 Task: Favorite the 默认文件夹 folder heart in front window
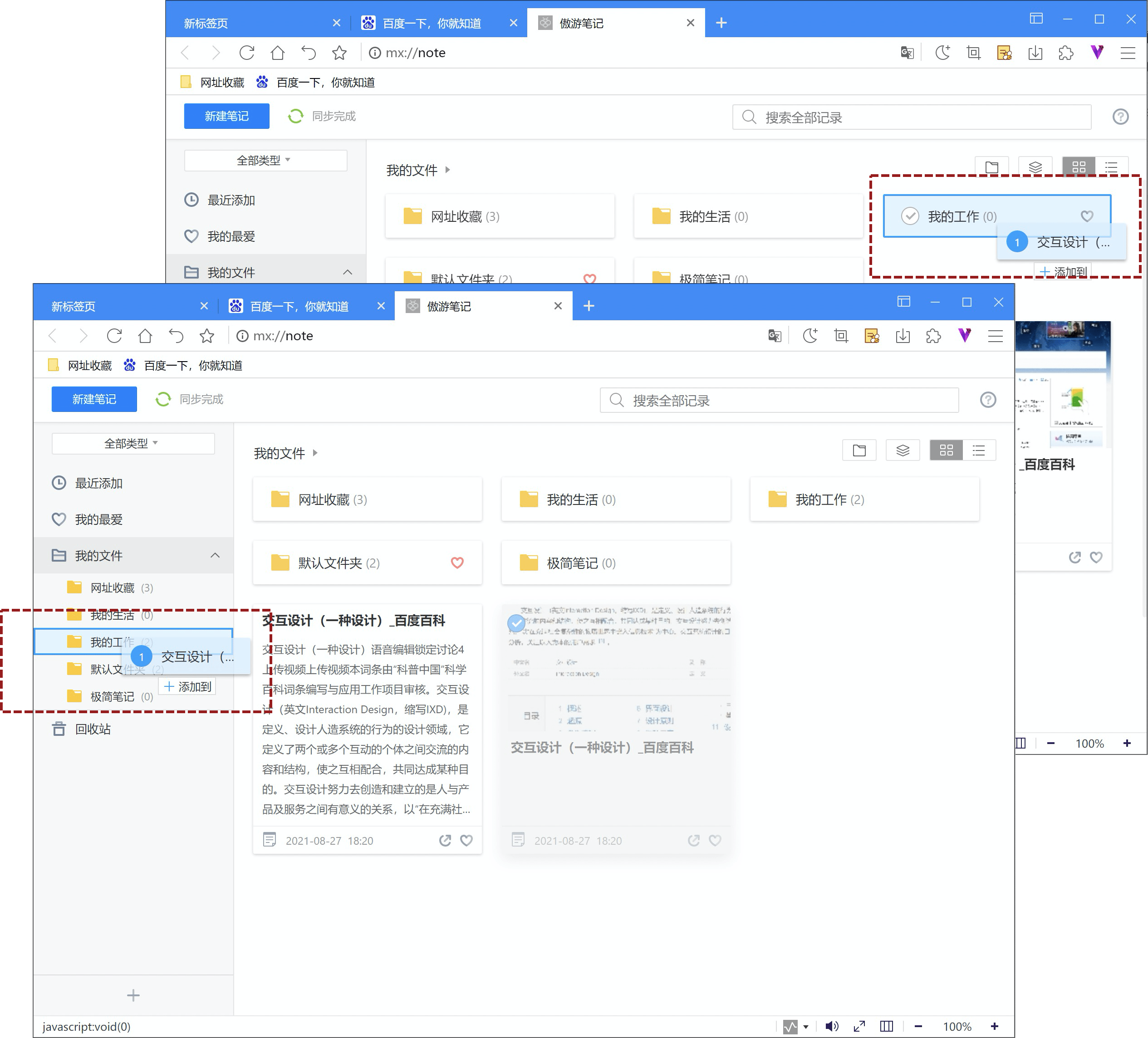457,563
